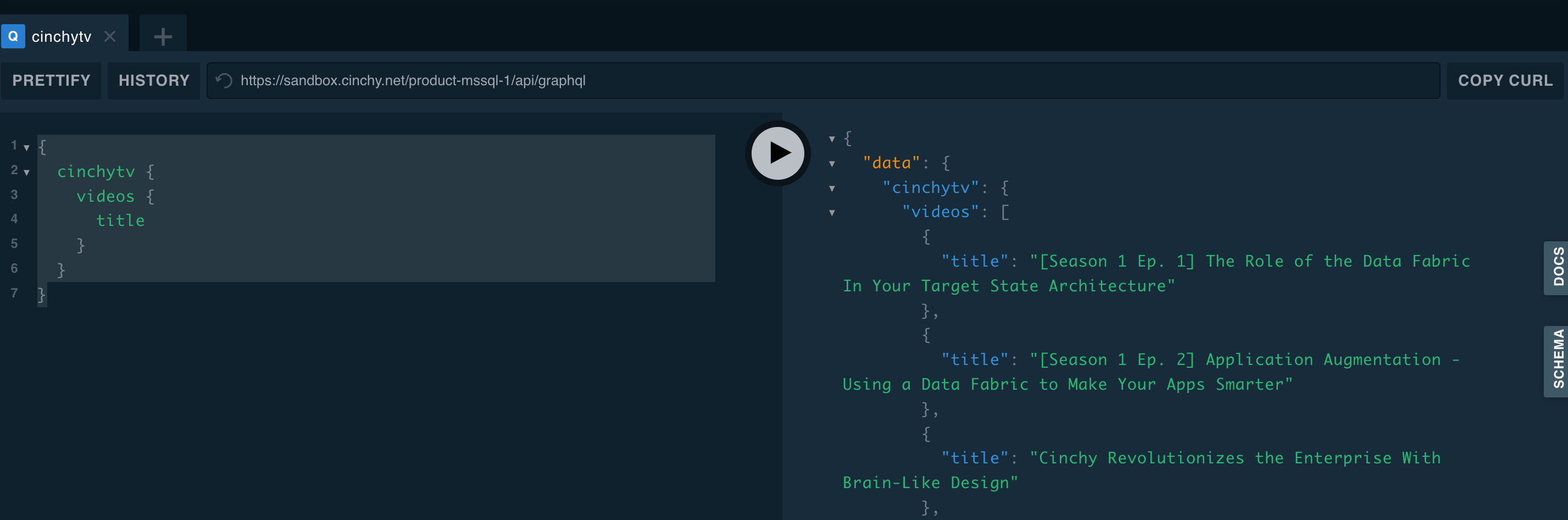1568x520 pixels.
Task: Select the videos field on line 3
Action: point(106,196)
